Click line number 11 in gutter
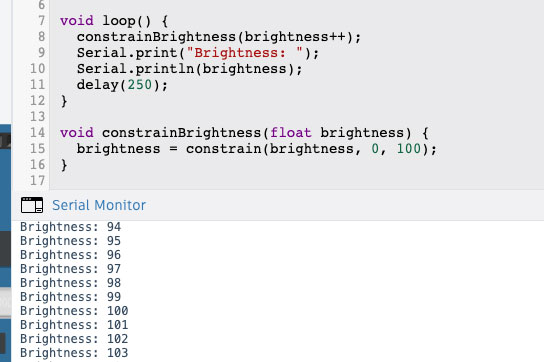 [37, 85]
